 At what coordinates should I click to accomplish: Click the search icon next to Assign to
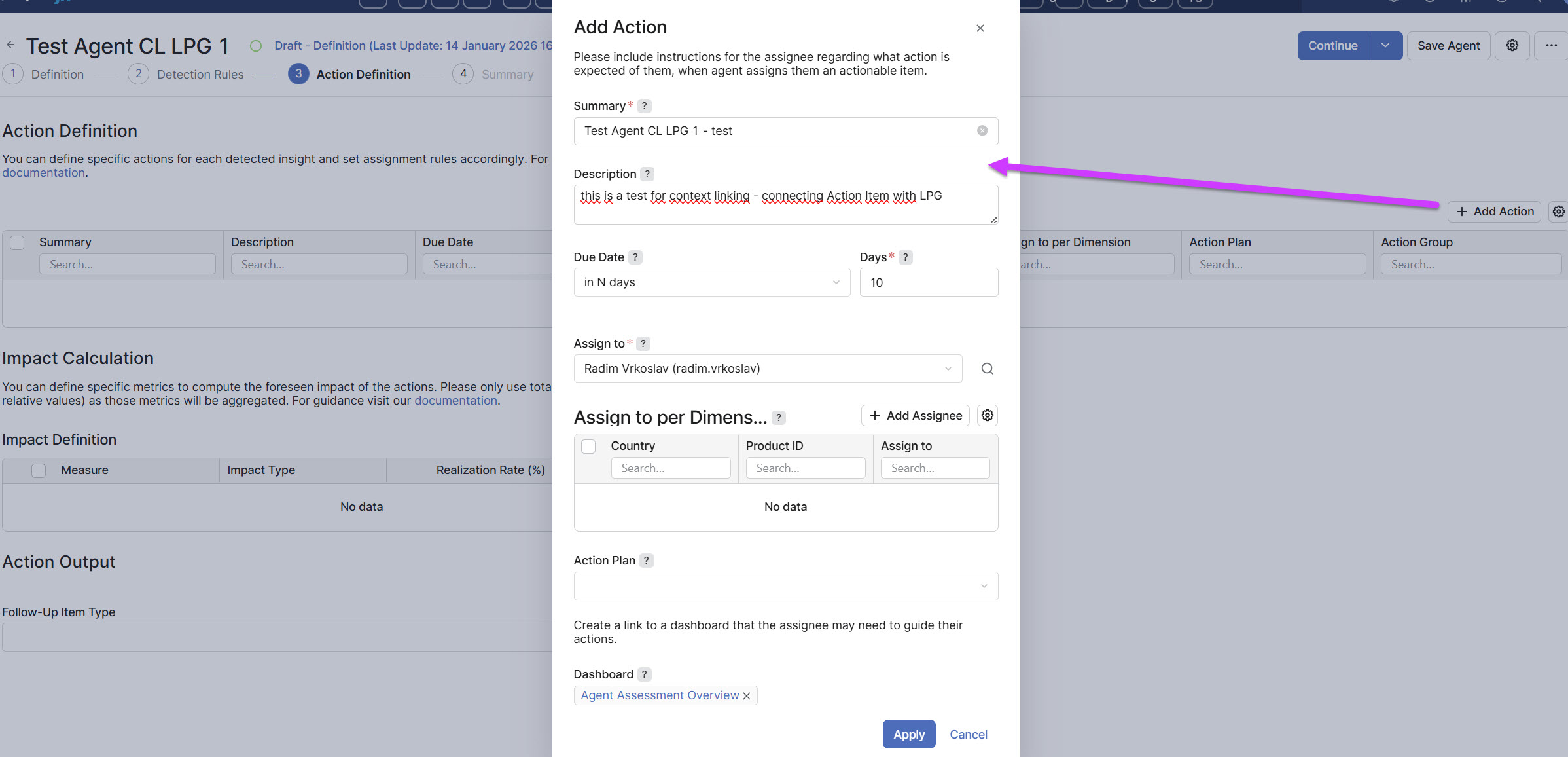point(987,369)
